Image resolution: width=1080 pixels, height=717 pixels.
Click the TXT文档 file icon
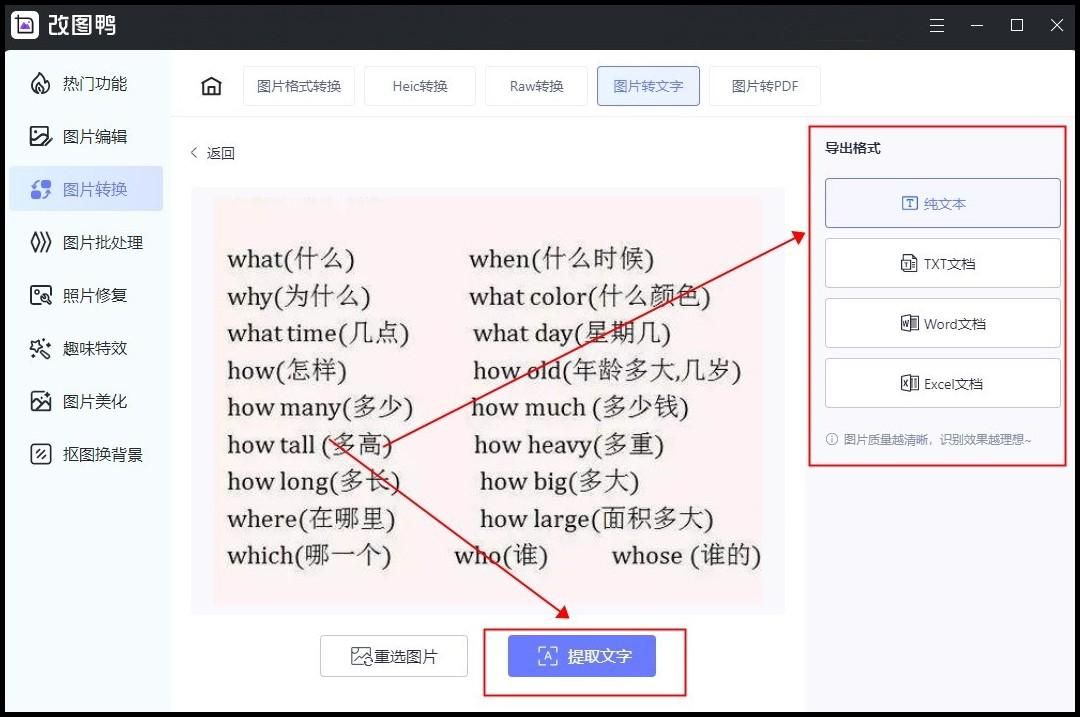[909, 263]
